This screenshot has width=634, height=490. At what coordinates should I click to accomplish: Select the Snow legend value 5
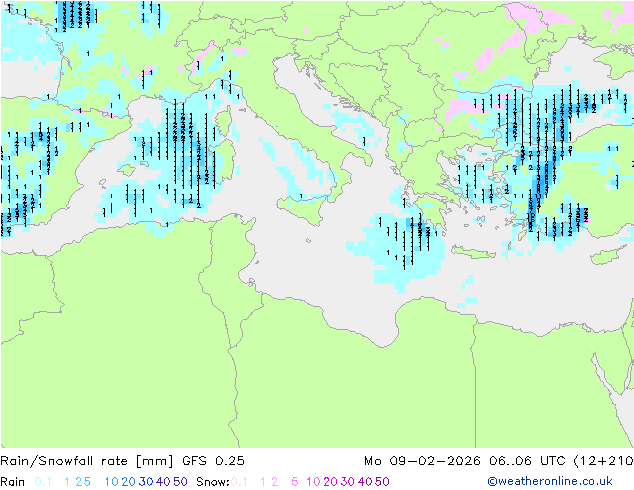[x=295, y=482]
